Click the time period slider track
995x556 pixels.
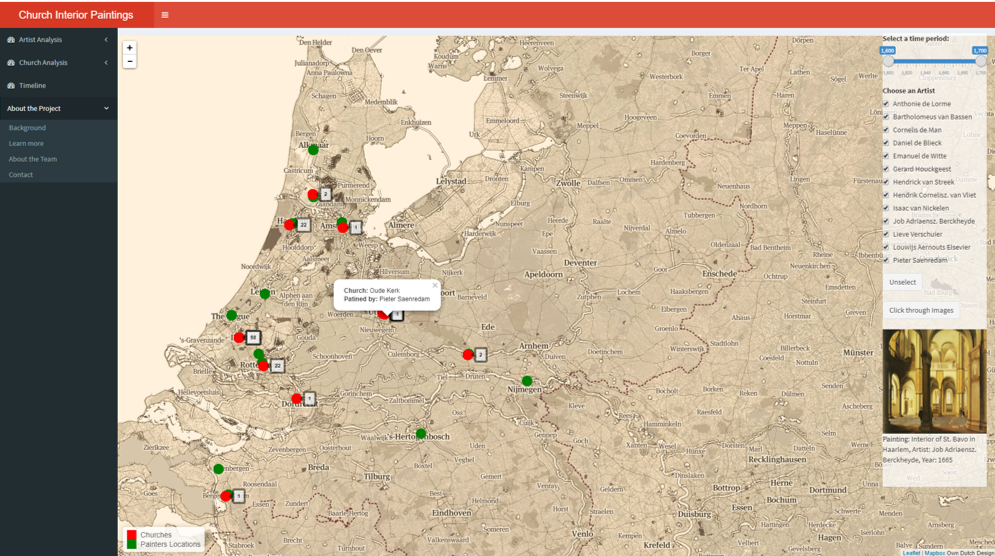tap(935, 62)
